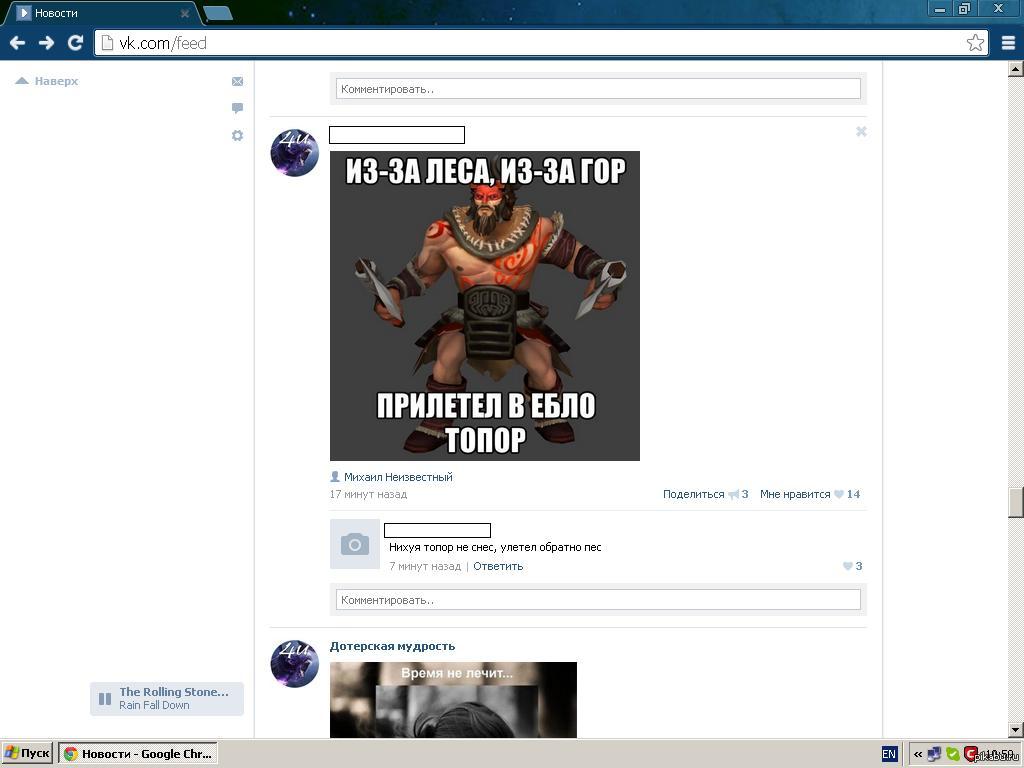
Task: Click the megaphone share icon
Action: [x=733, y=494]
